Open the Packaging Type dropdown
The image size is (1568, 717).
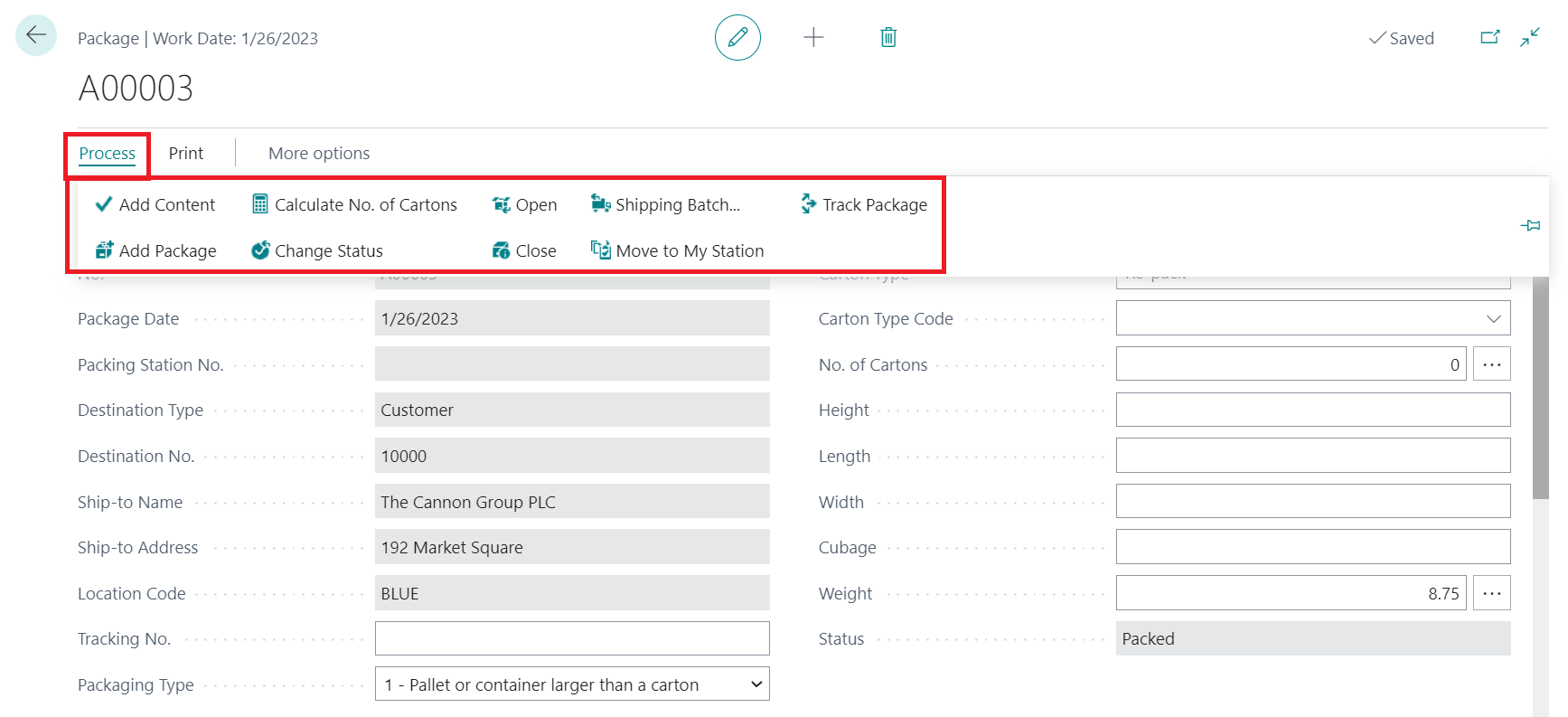756,685
